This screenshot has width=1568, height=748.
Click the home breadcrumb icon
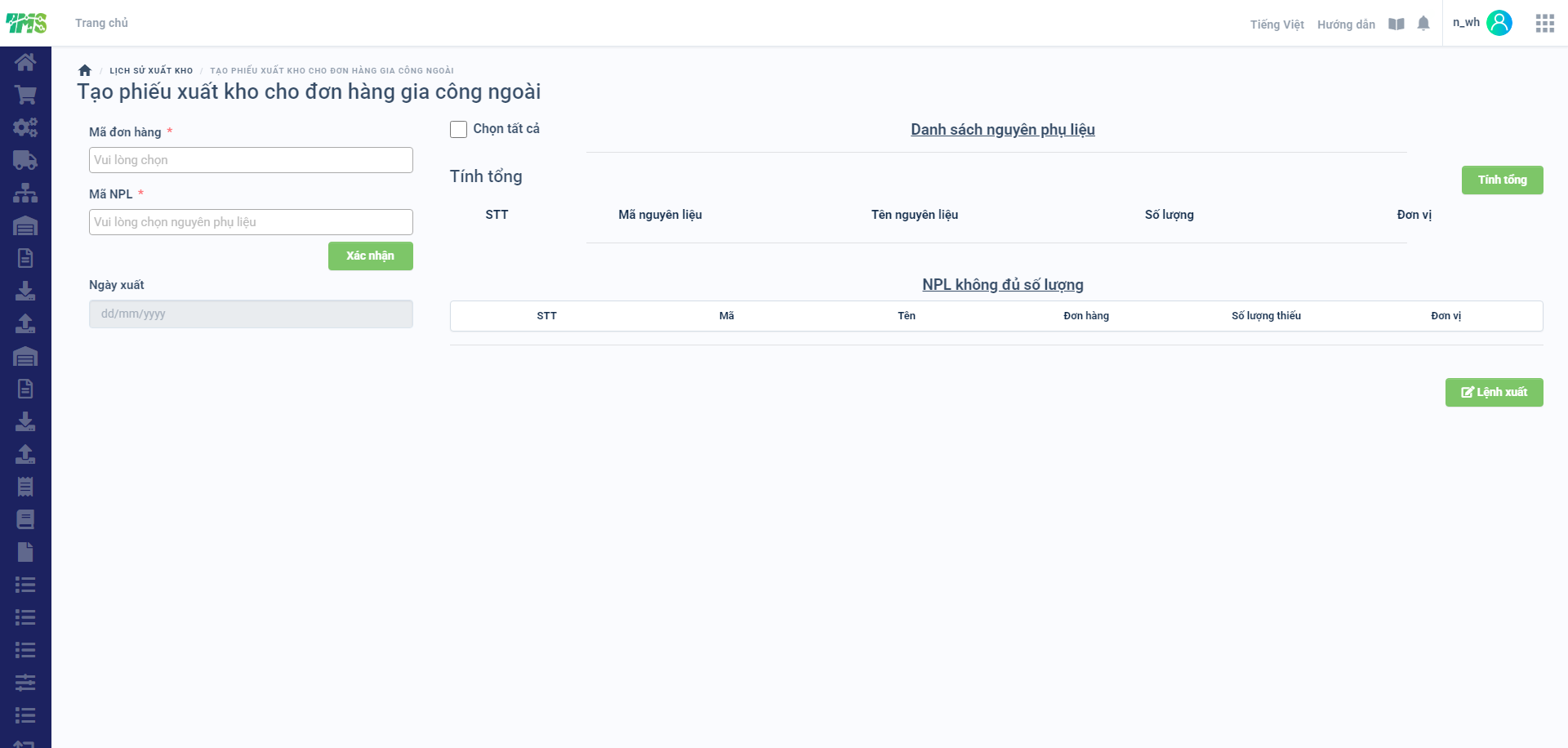tap(85, 70)
